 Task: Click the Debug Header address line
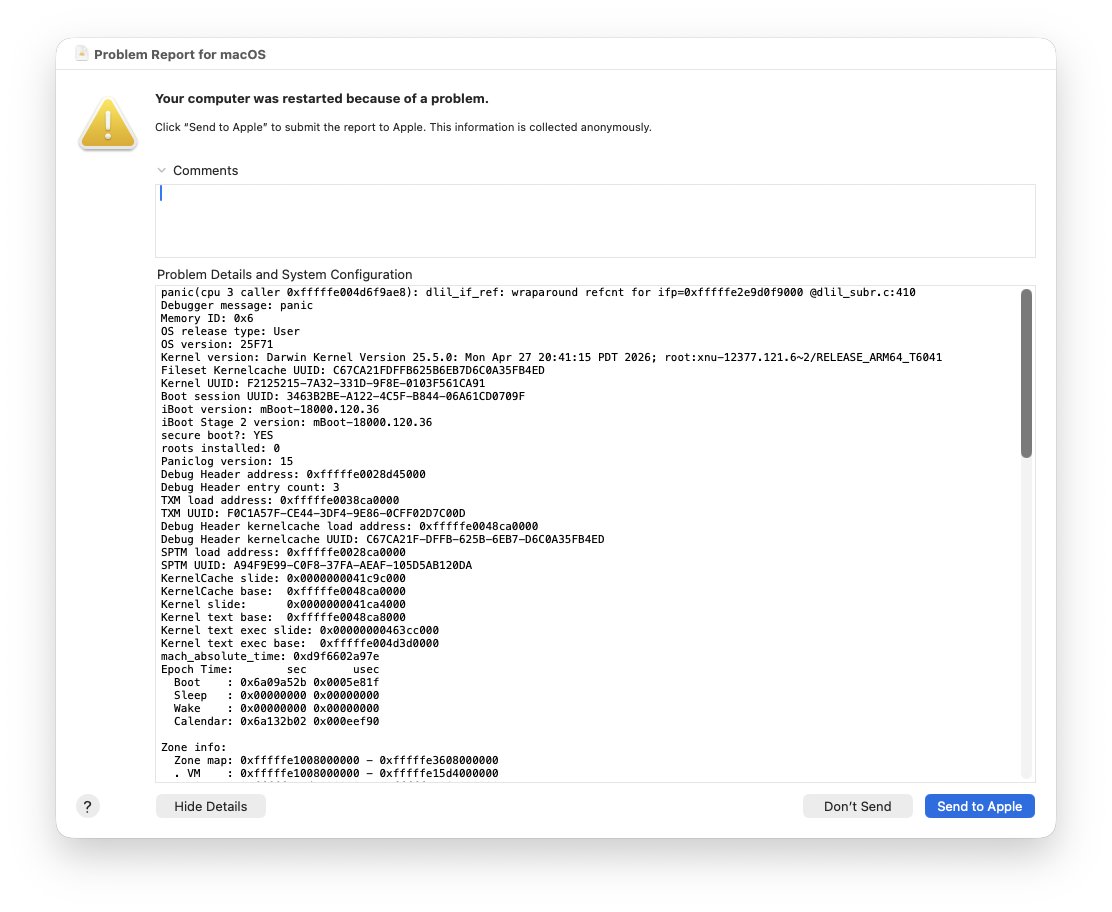point(293,474)
